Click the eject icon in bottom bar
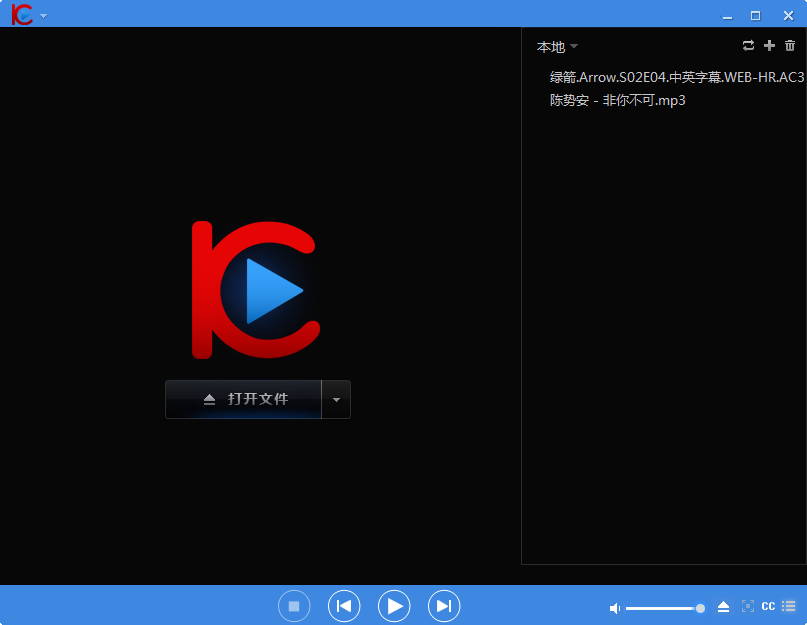 (x=723, y=606)
